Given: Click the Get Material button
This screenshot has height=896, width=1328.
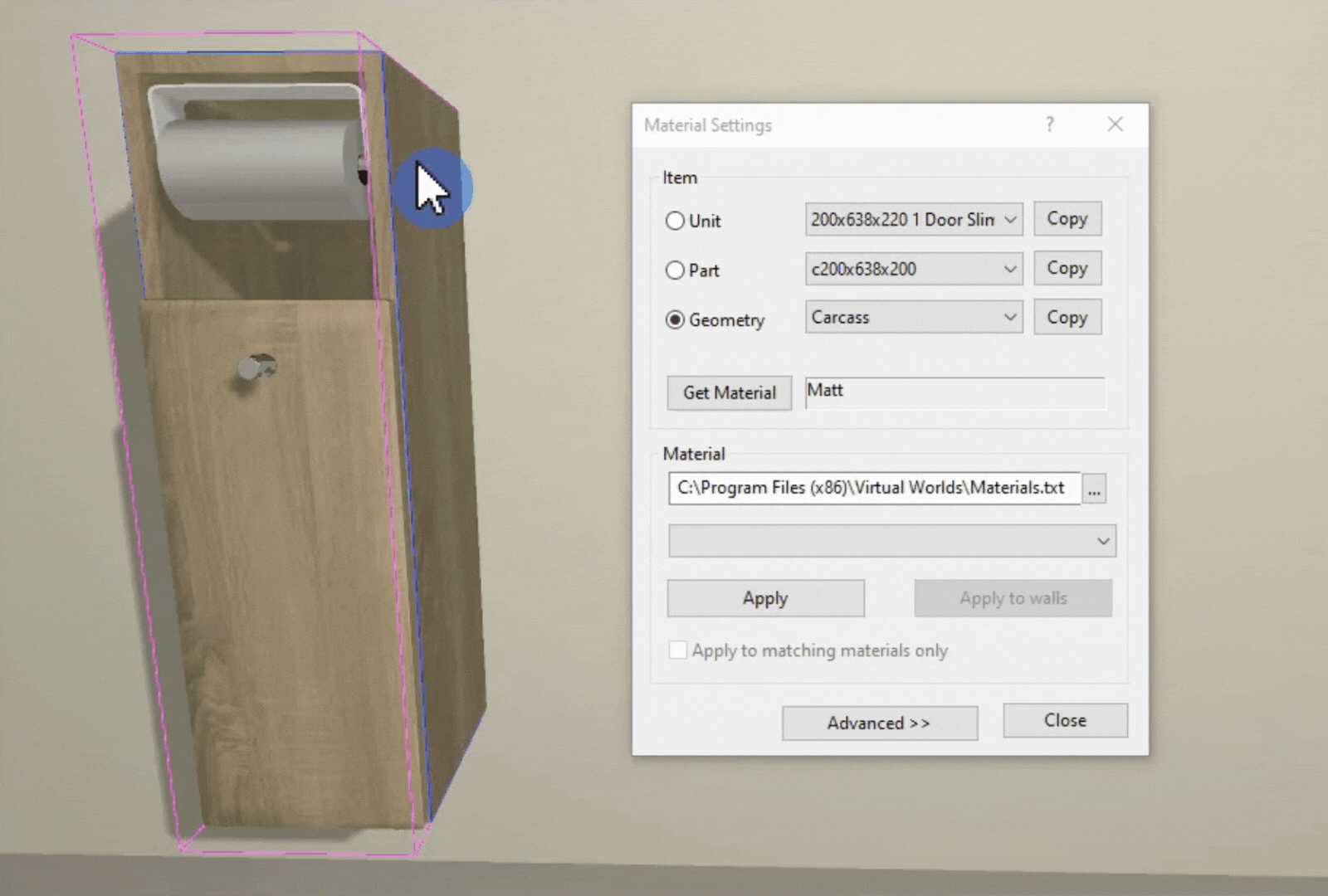Looking at the screenshot, I should pos(730,392).
